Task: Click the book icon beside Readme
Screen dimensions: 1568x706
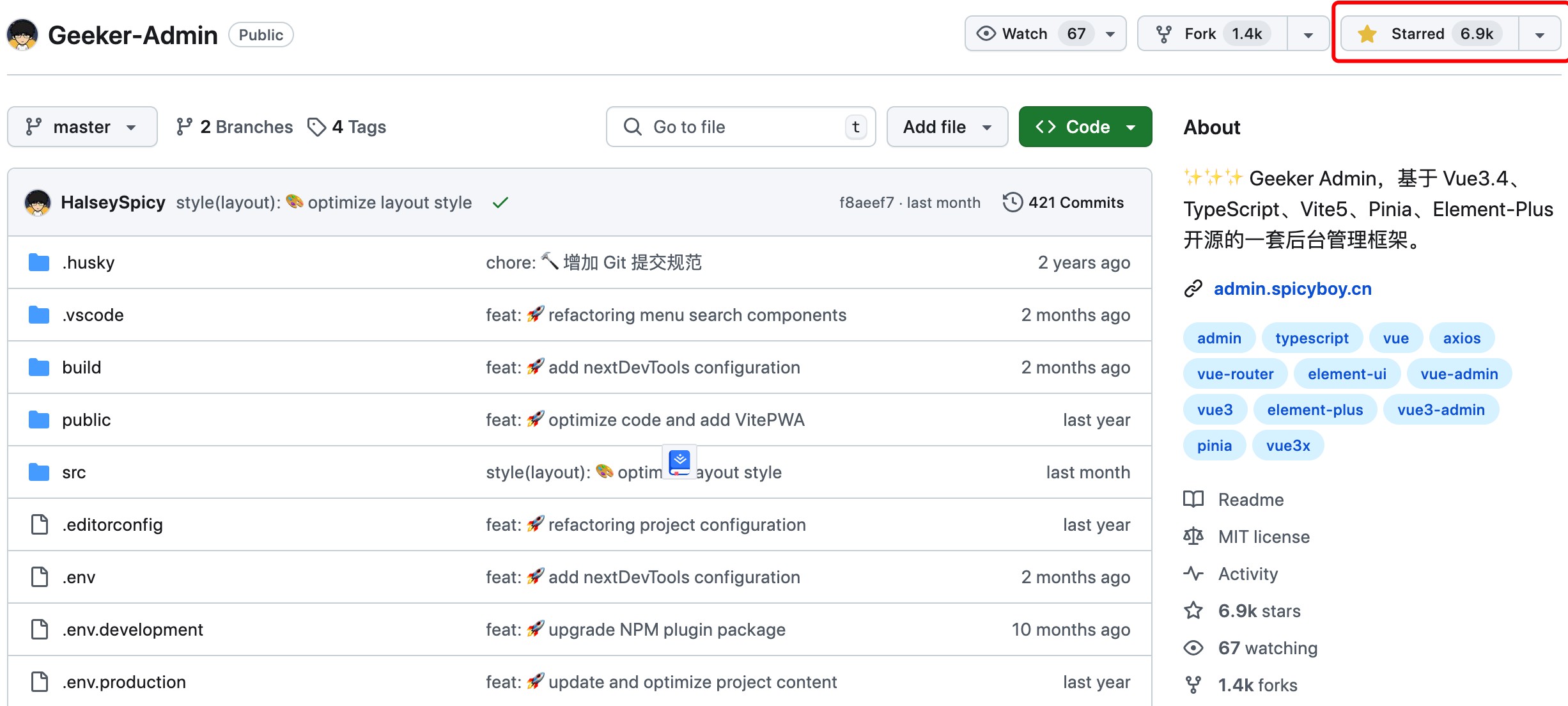Action: (1193, 499)
